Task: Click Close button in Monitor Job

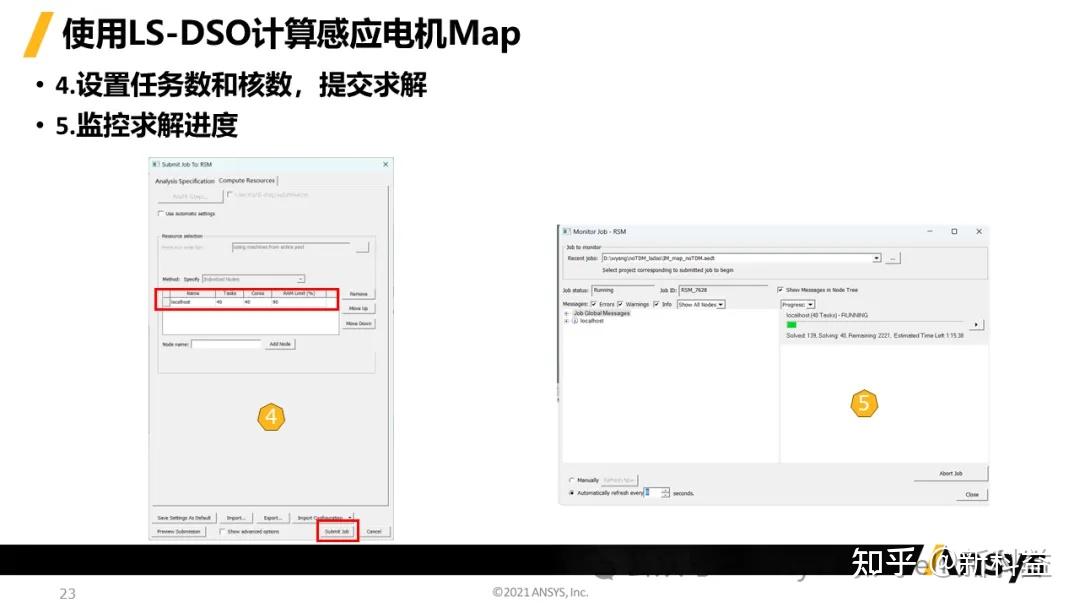Action: tap(972, 494)
